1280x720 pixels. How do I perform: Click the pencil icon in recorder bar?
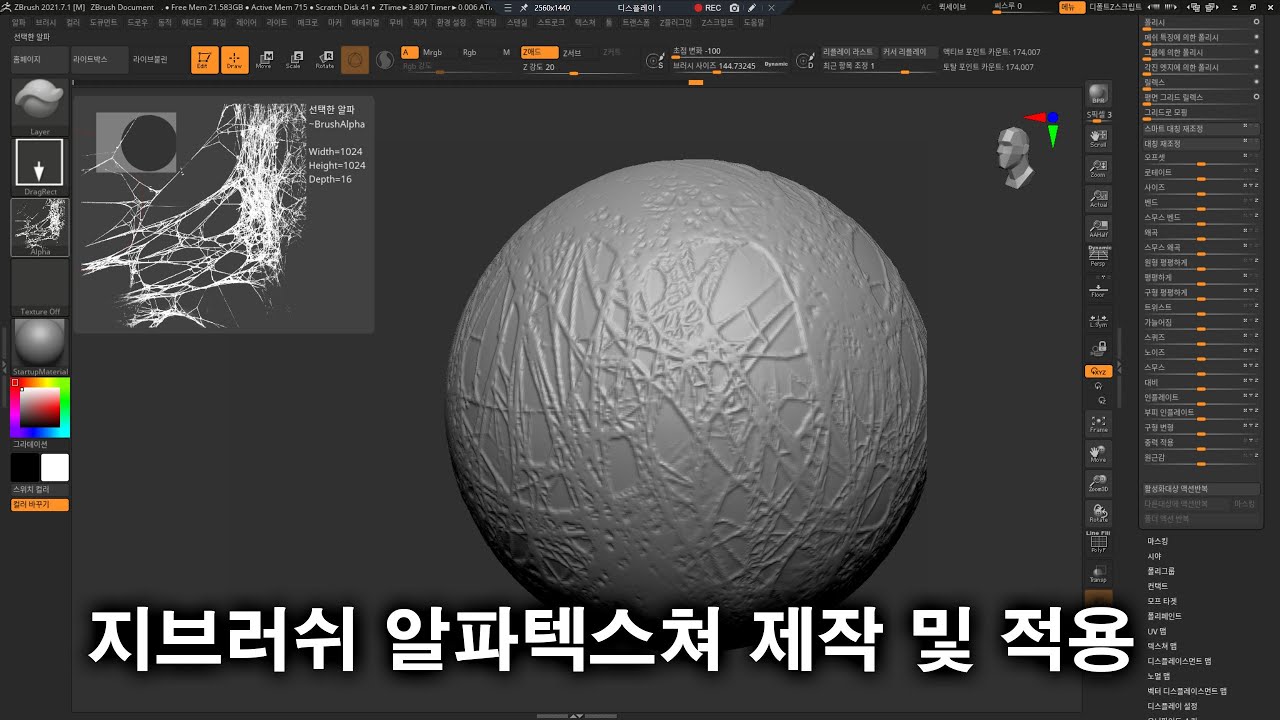coord(751,7)
